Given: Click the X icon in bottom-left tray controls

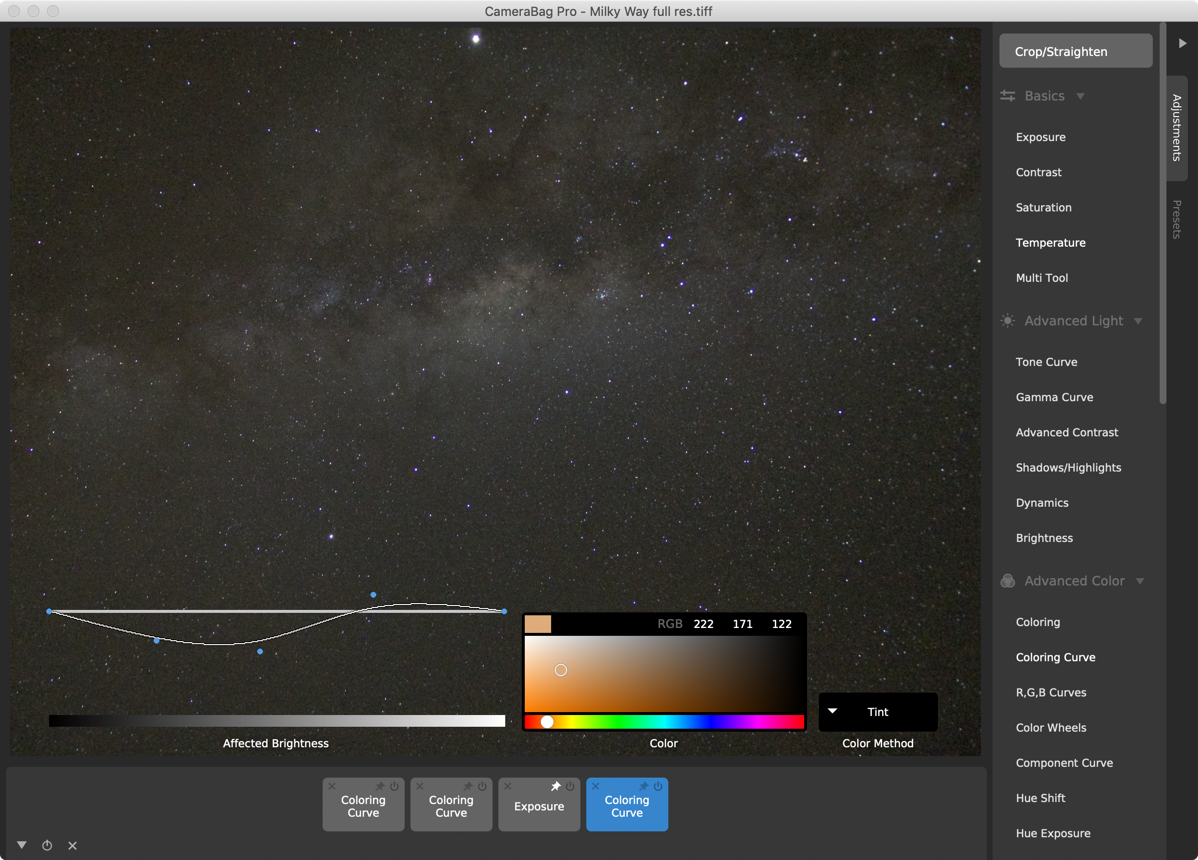Looking at the screenshot, I should (72, 846).
